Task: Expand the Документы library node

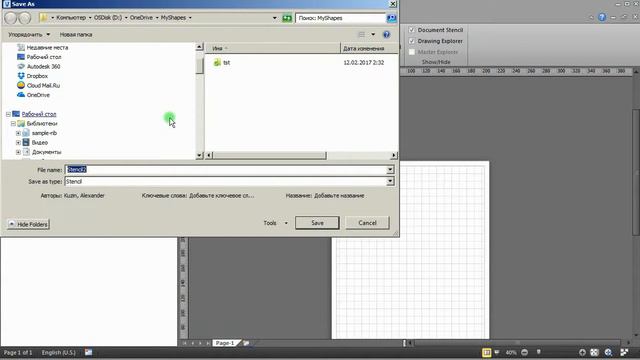Action: tap(18, 152)
